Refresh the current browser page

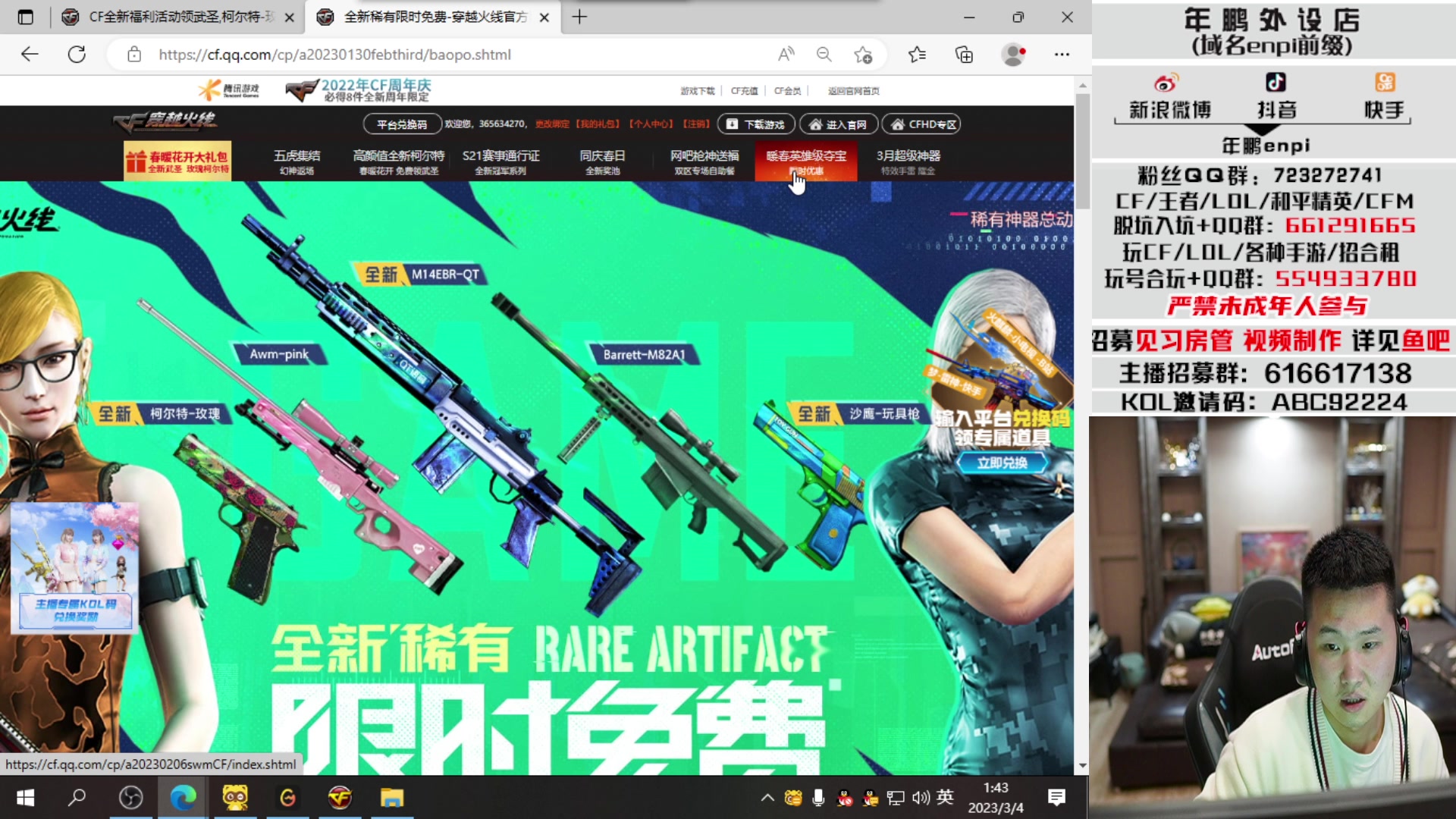pyautogui.click(x=77, y=55)
